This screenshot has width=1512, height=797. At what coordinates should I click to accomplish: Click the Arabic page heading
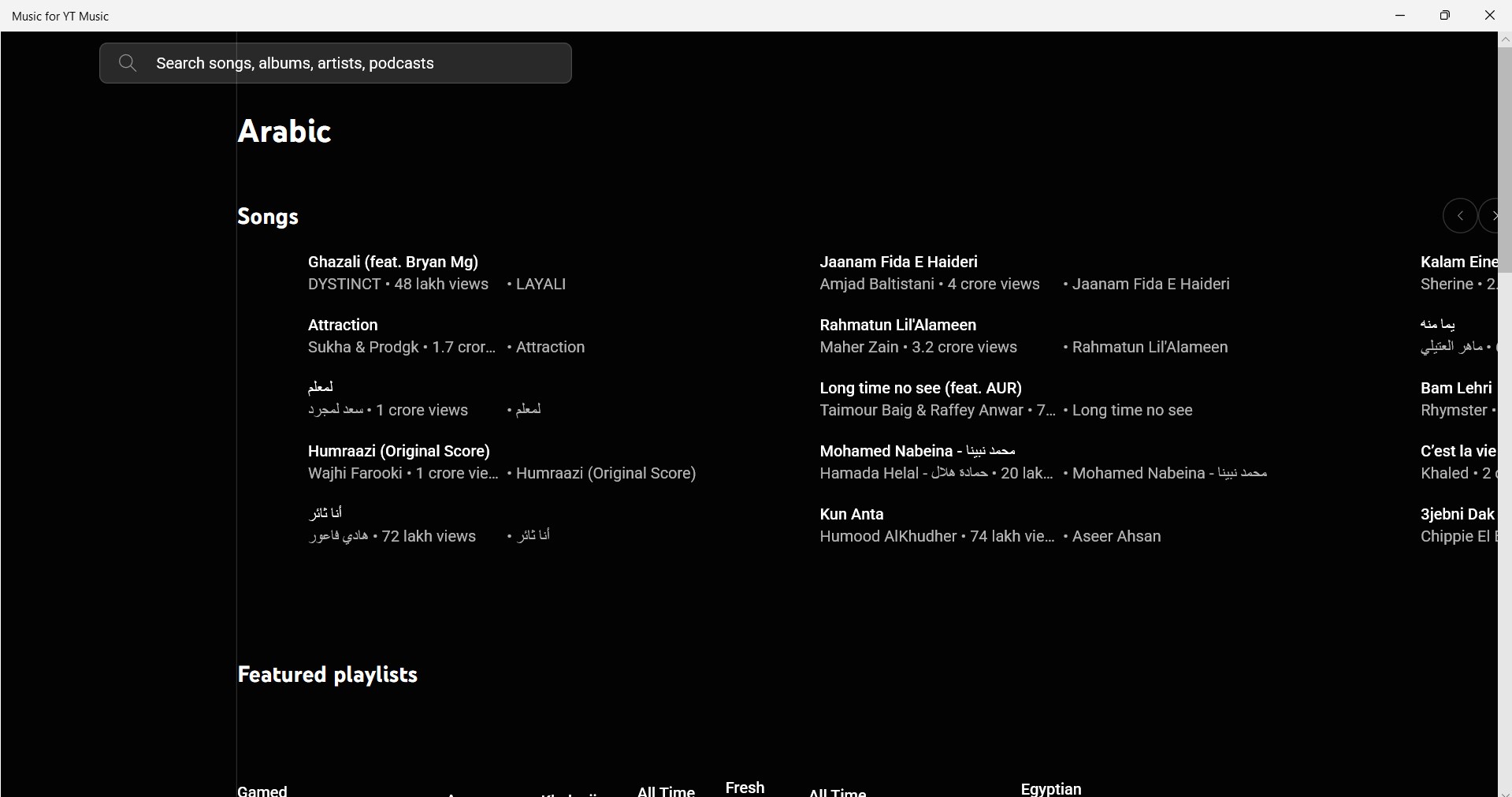(284, 131)
